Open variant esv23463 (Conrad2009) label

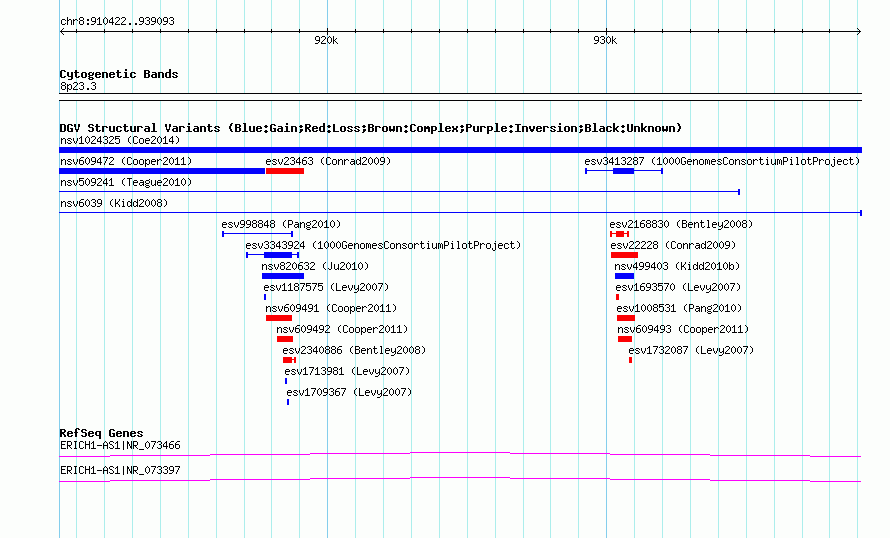[x=328, y=161]
